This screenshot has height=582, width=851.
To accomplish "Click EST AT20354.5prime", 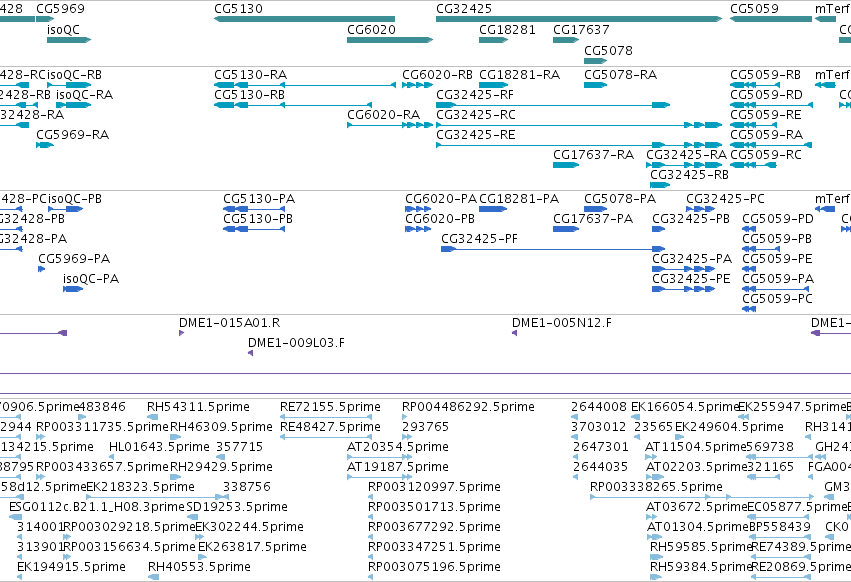I will pyautogui.click(x=379, y=457).
